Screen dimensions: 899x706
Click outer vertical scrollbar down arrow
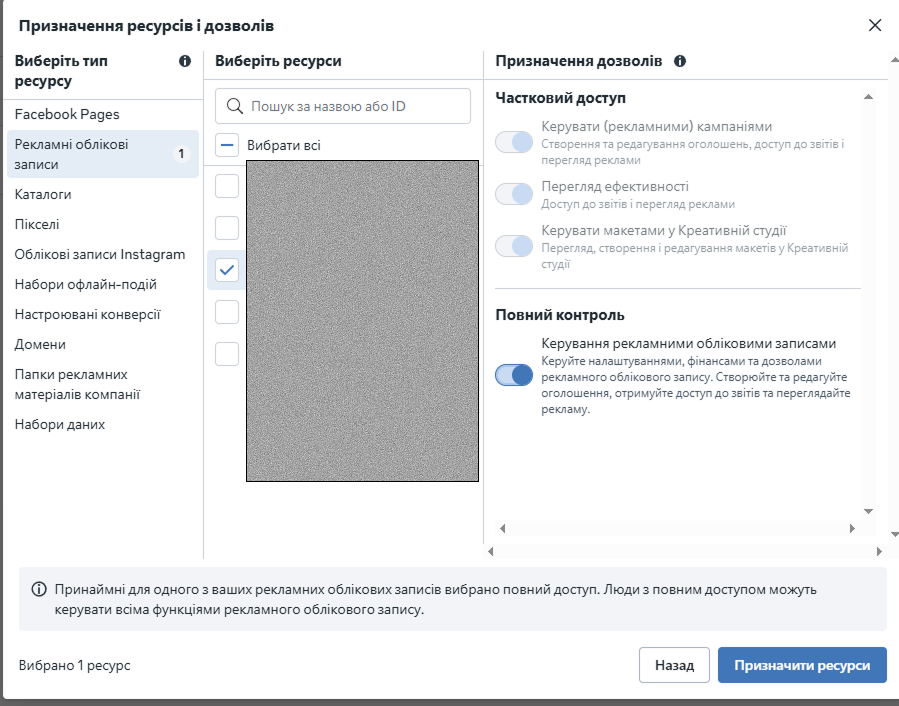point(894,534)
